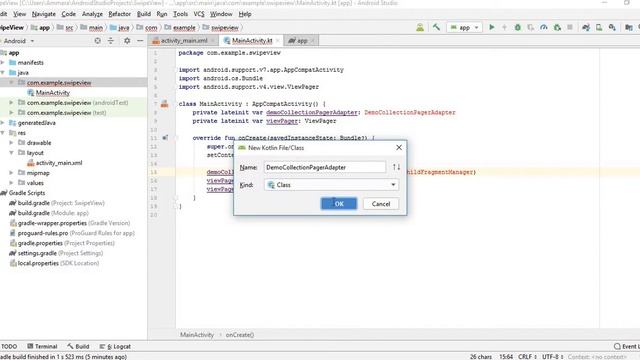
Task: Close the New Kotlin File/Class dialog
Action: 399,147
